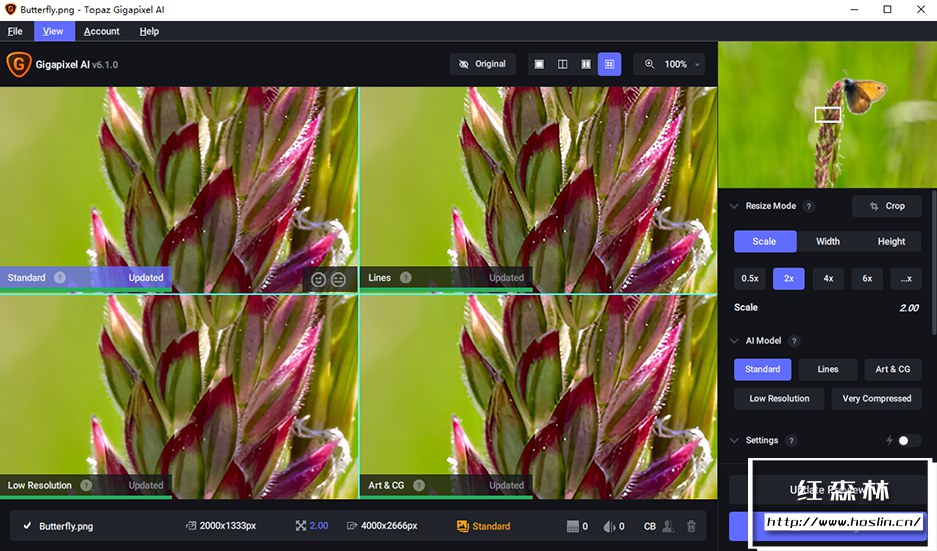The image size is (937, 551).
Task: Click the butterfly navigator thumbnail
Action: [827, 114]
